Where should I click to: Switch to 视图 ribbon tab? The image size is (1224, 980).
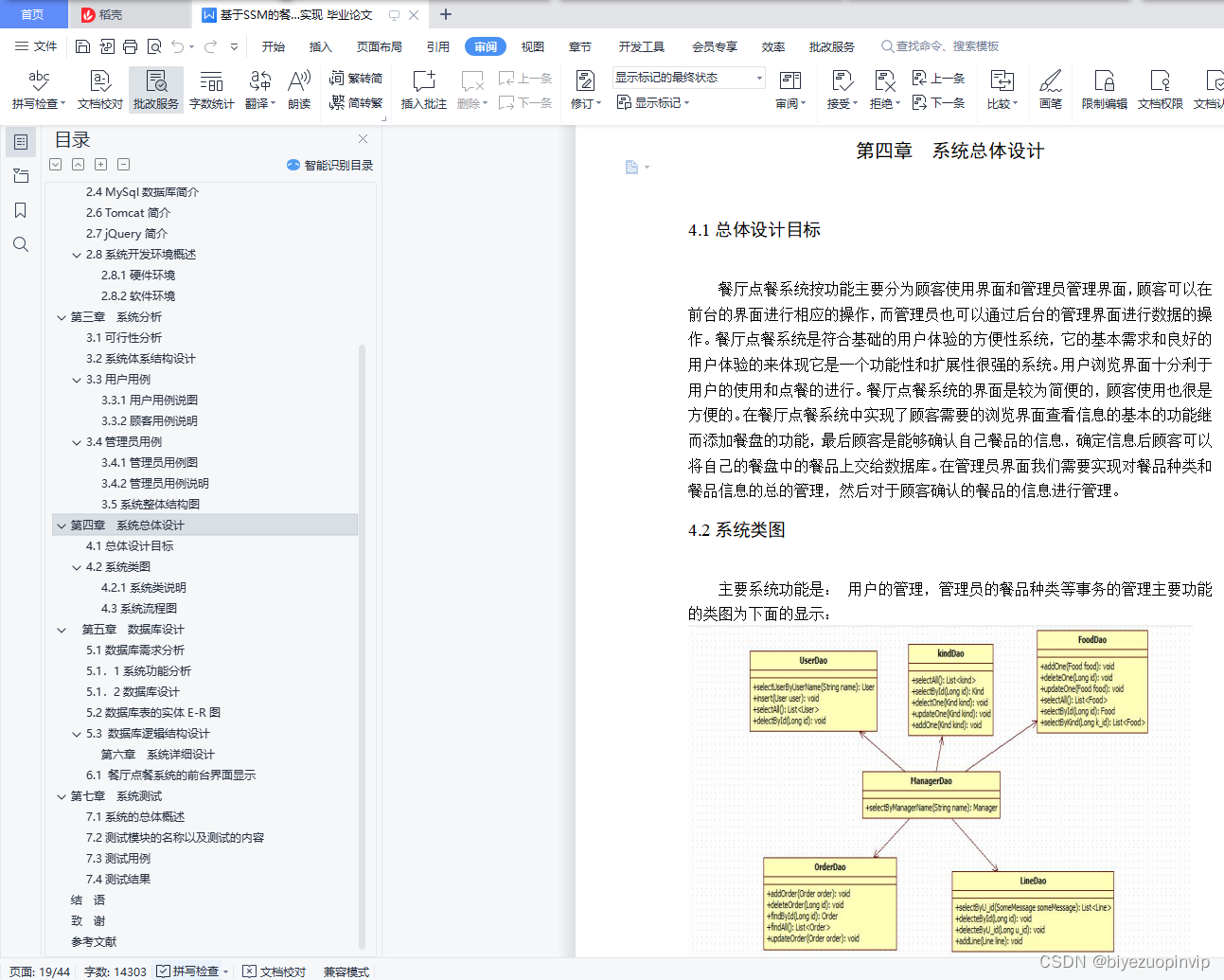533,46
